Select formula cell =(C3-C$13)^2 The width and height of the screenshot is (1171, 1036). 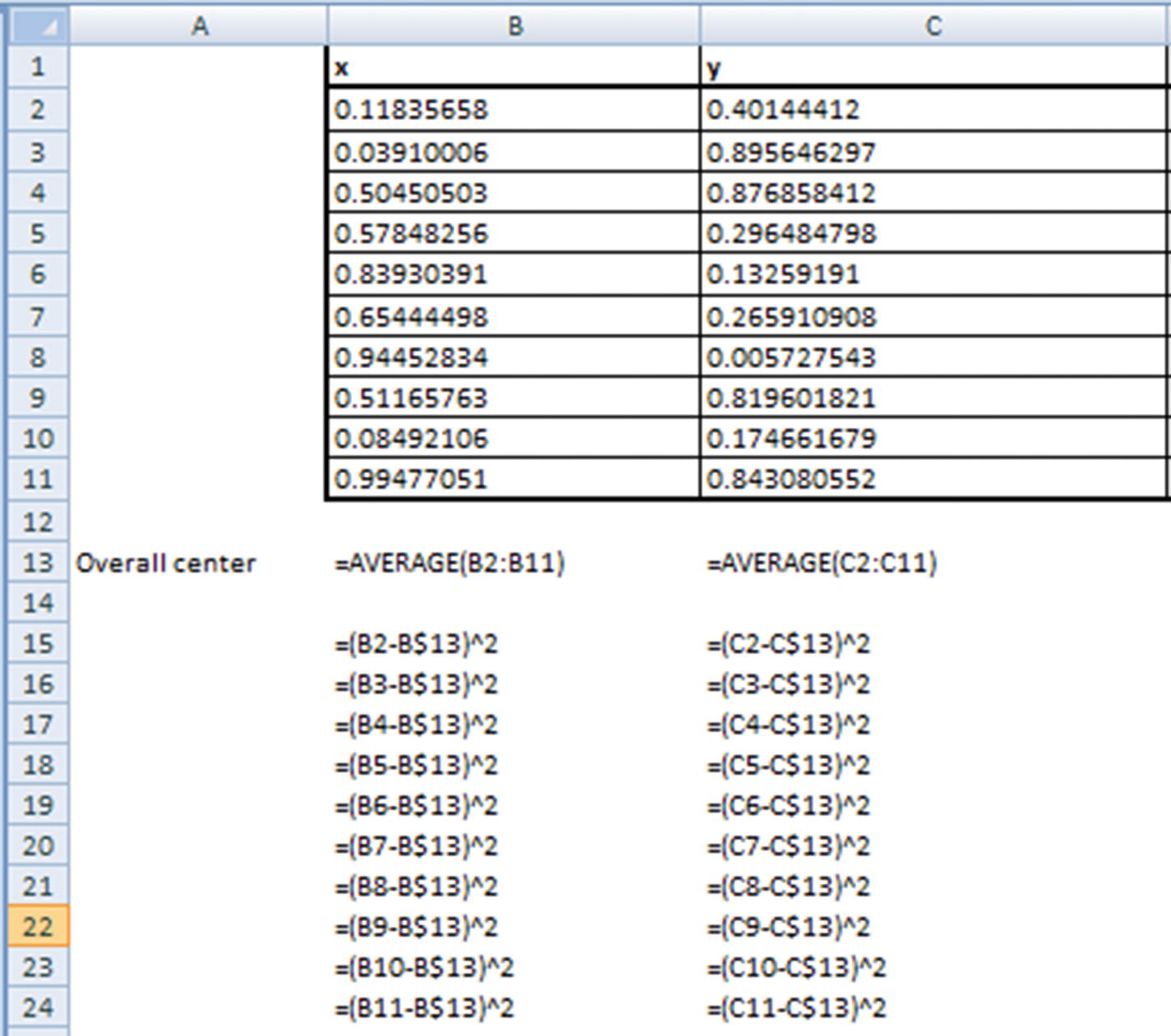click(x=934, y=684)
